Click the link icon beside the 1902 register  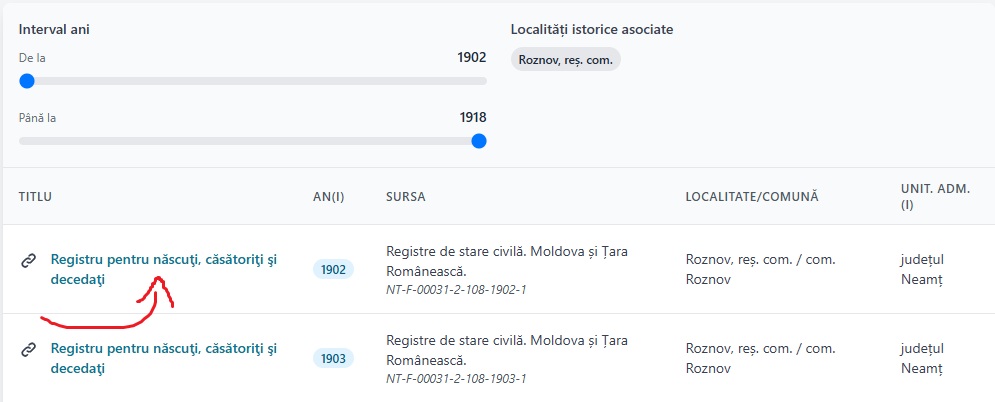(x=29, y=261)
